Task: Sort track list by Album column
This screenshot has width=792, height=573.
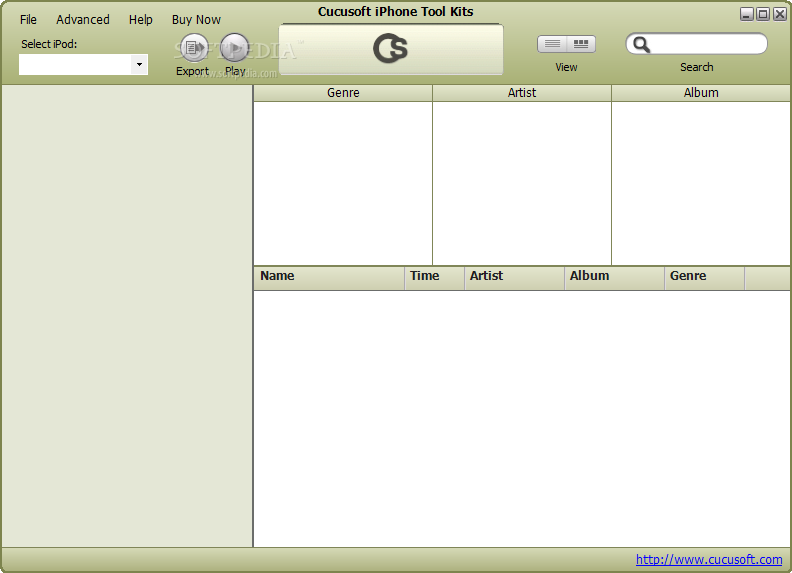Action: pos(614,277)
